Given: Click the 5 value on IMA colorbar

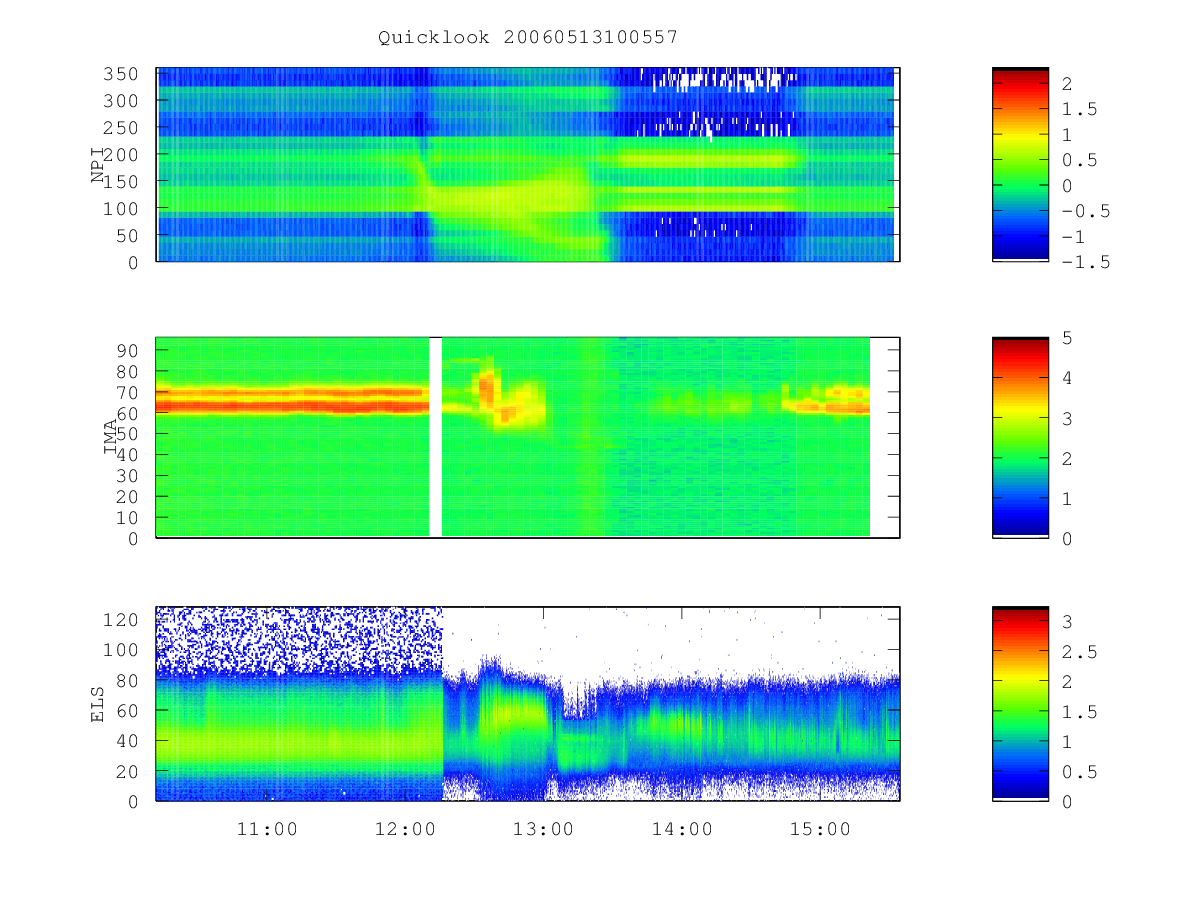Looking at the screenshot, I should pos(1067,338).
